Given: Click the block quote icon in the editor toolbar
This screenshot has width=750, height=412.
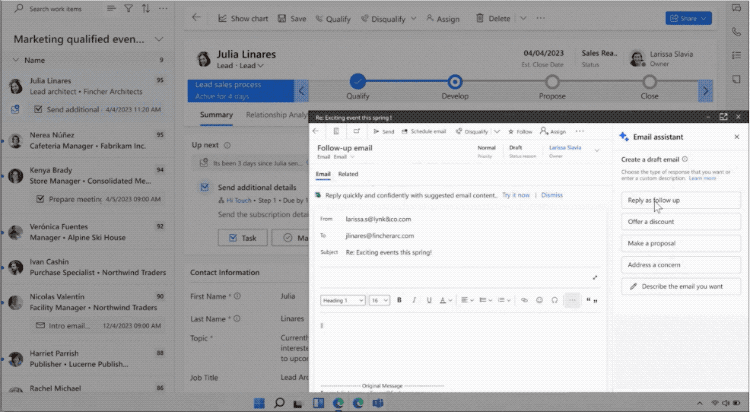Looking at the screenshot, I should pyautogui.click(x=592, y=300).
